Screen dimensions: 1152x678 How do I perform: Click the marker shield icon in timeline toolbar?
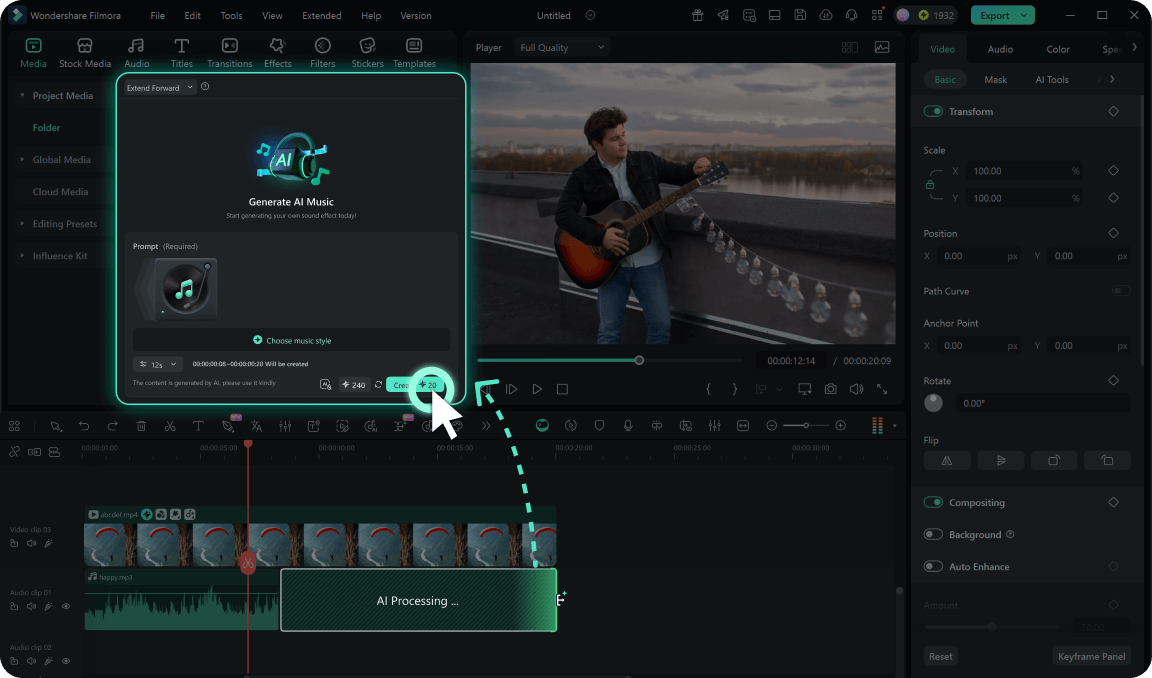click(600, 426)
